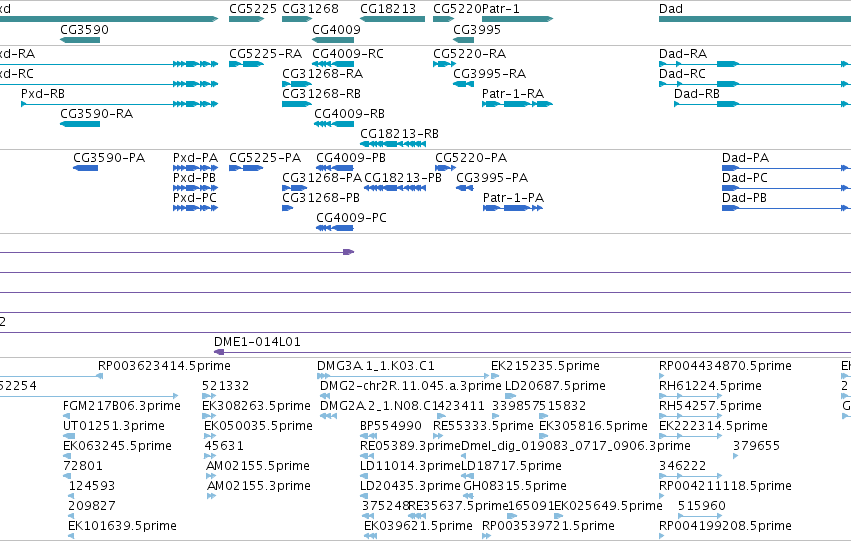Select EST EK222314.5prime
851x541 pixels.
point(690,436)
